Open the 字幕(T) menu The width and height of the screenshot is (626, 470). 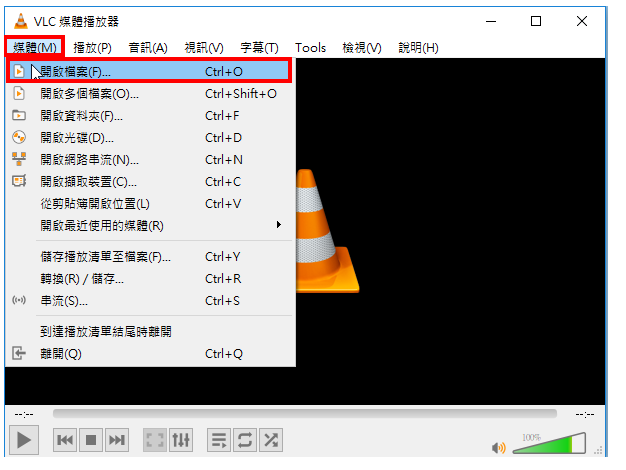click(259, 48)
